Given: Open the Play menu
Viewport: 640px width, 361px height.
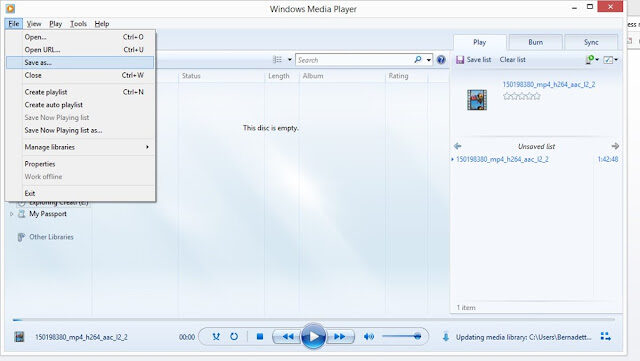Looking at the screenshot, I should [56, 24].
